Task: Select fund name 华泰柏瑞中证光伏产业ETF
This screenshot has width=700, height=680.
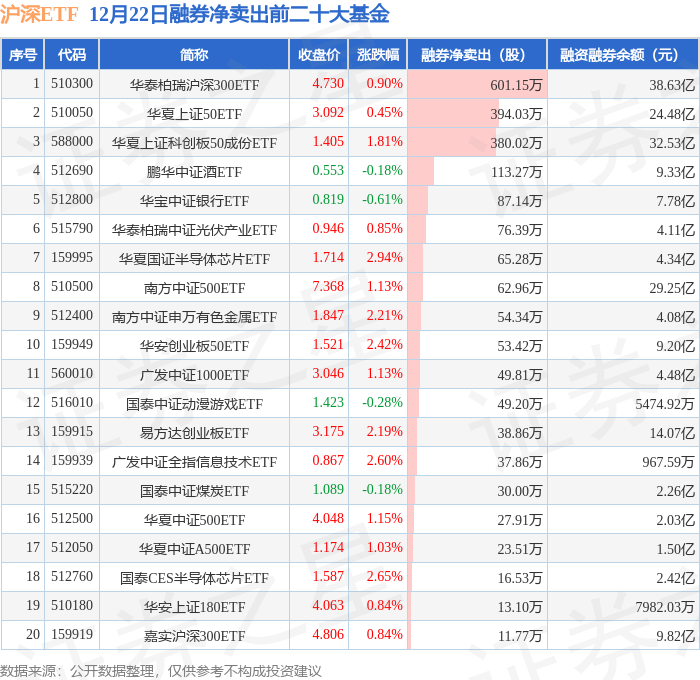Action: click(x=194, y=230)
